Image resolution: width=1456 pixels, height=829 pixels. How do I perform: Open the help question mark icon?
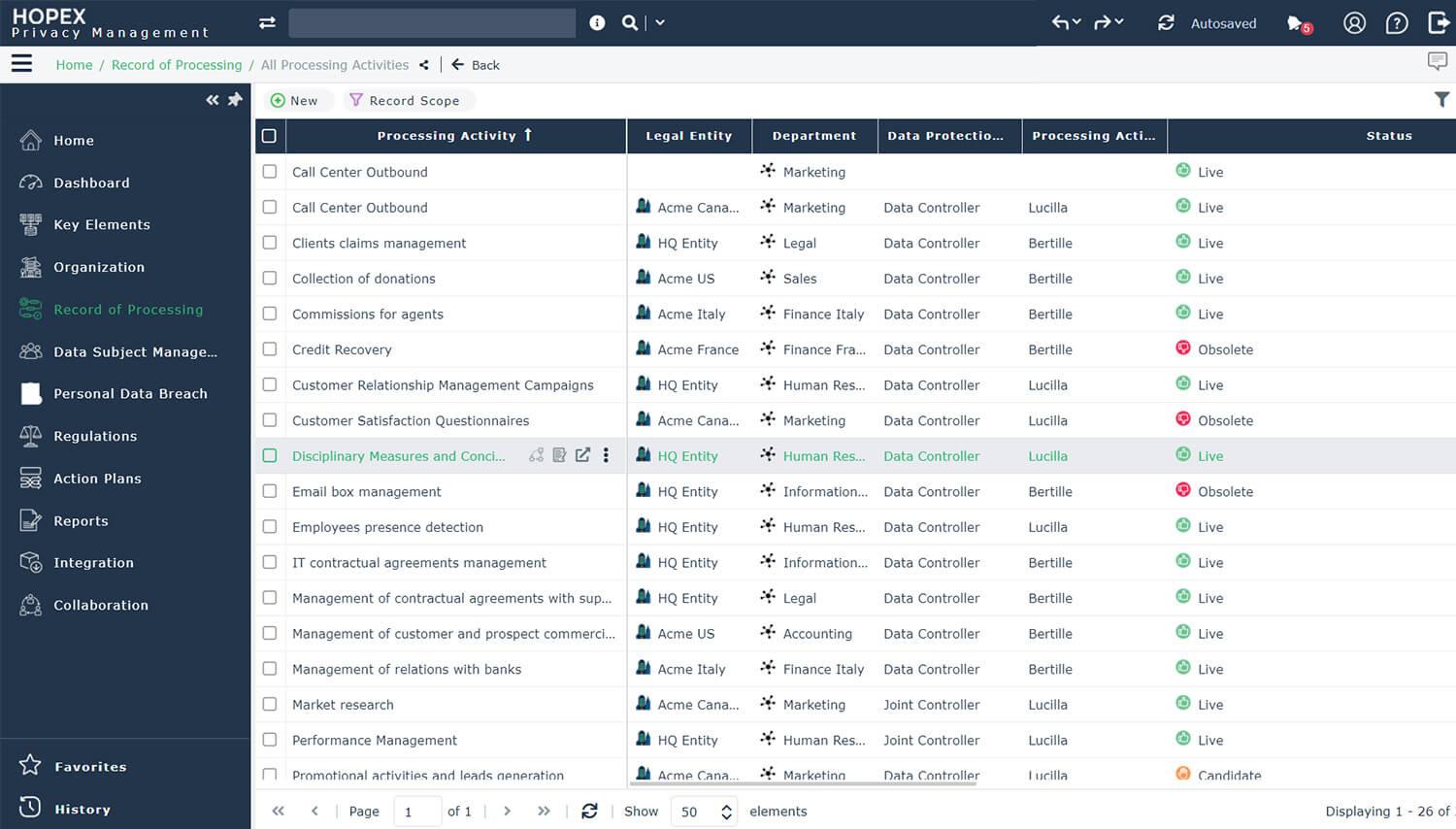click(x=1397, y=22)
